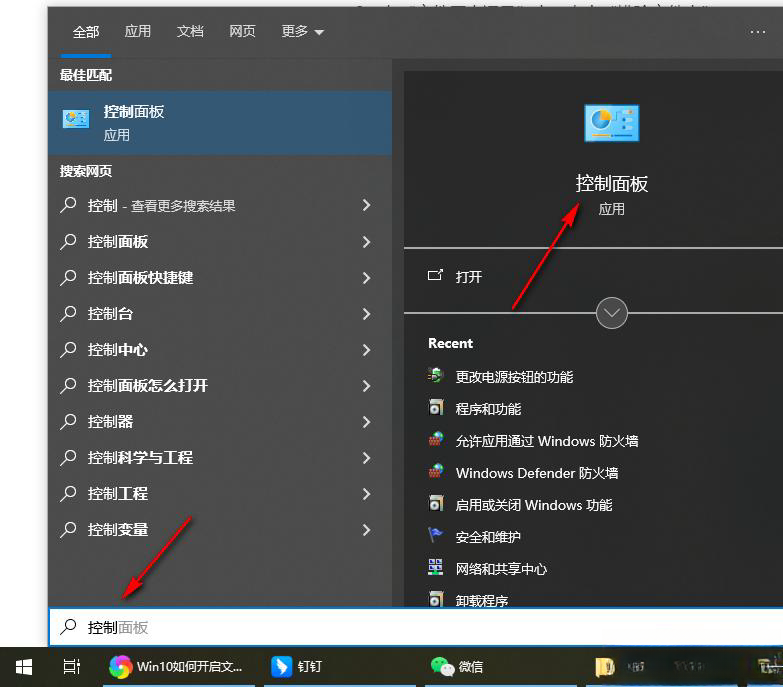This screenshot has width=783, height=687.
Task: Open recent item 更改电源按钮的功能
Action: tap(514, 377)
